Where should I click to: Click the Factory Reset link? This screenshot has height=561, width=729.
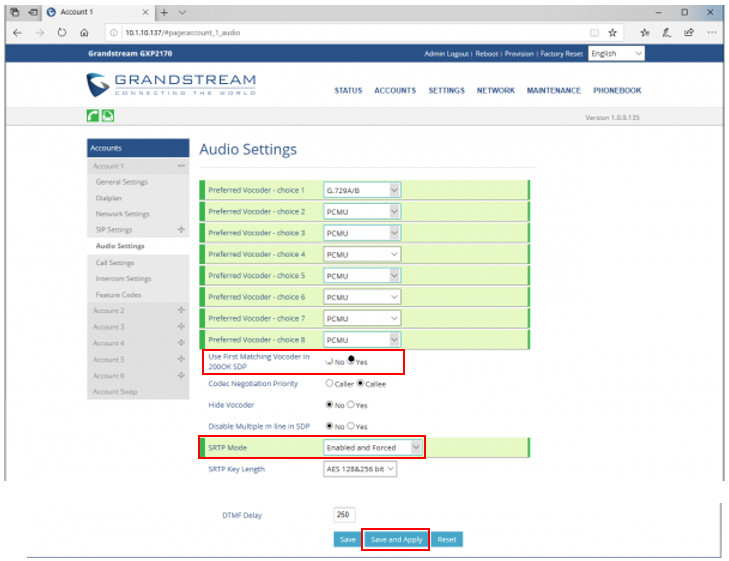coord(562,54)
